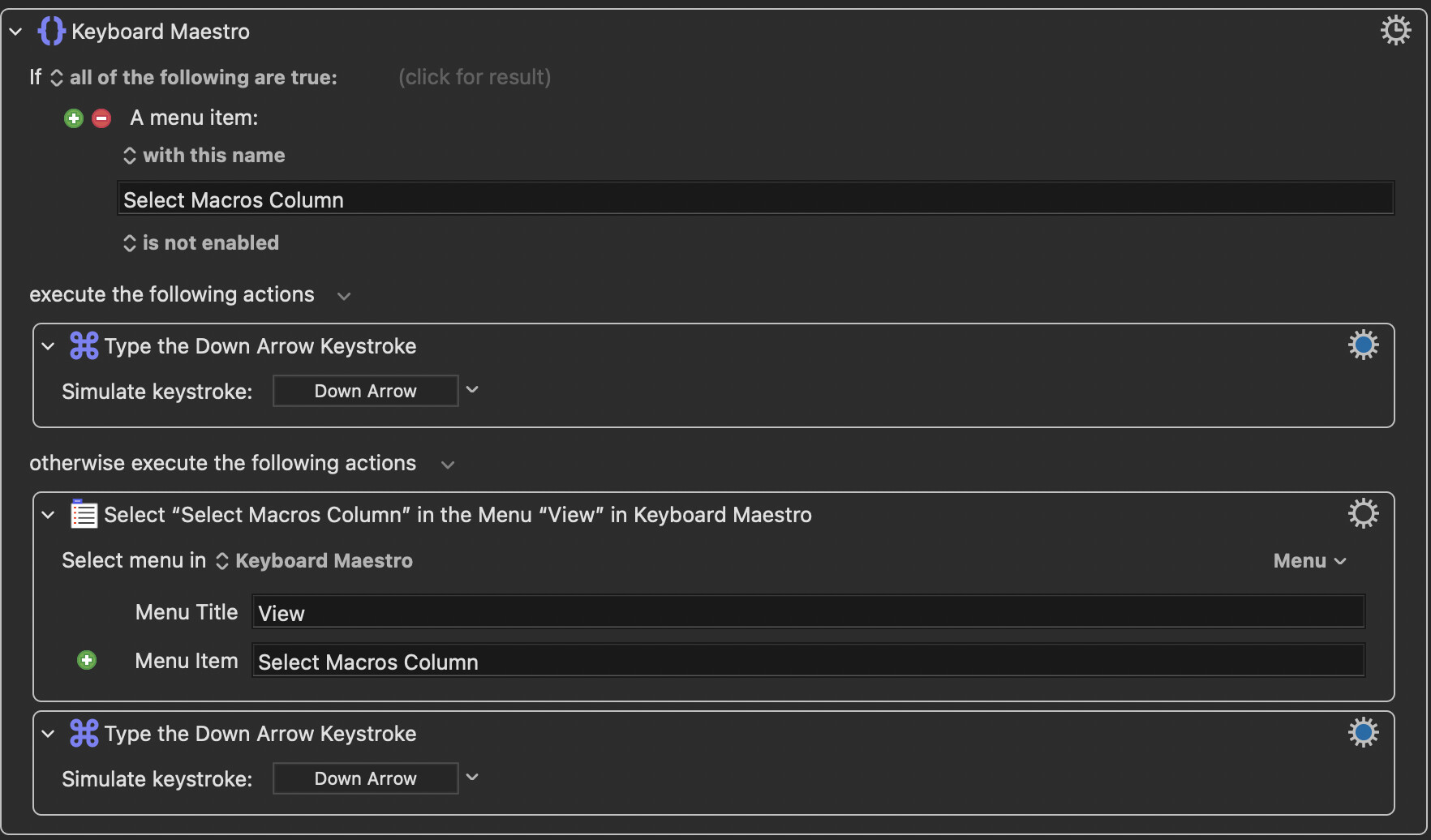The image size is (1431, 840).
Task: Open chevron menu next to "otherwise execute the following actions"
Action: (x=447, y=465)
